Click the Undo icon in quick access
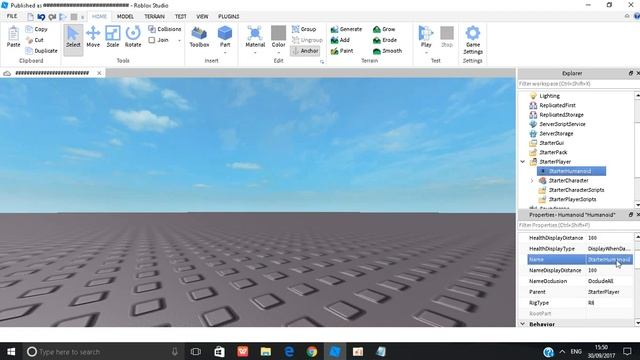The width and height of the screenshot is (640, 360). pos(41,17)
